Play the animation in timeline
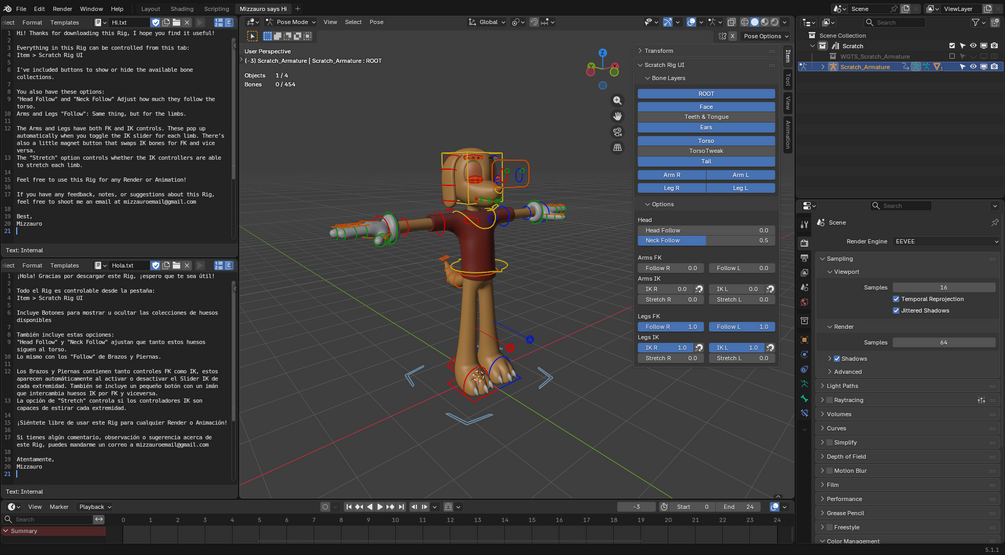The width and height of the screenshot is (1005, 555). coord(379,507)
